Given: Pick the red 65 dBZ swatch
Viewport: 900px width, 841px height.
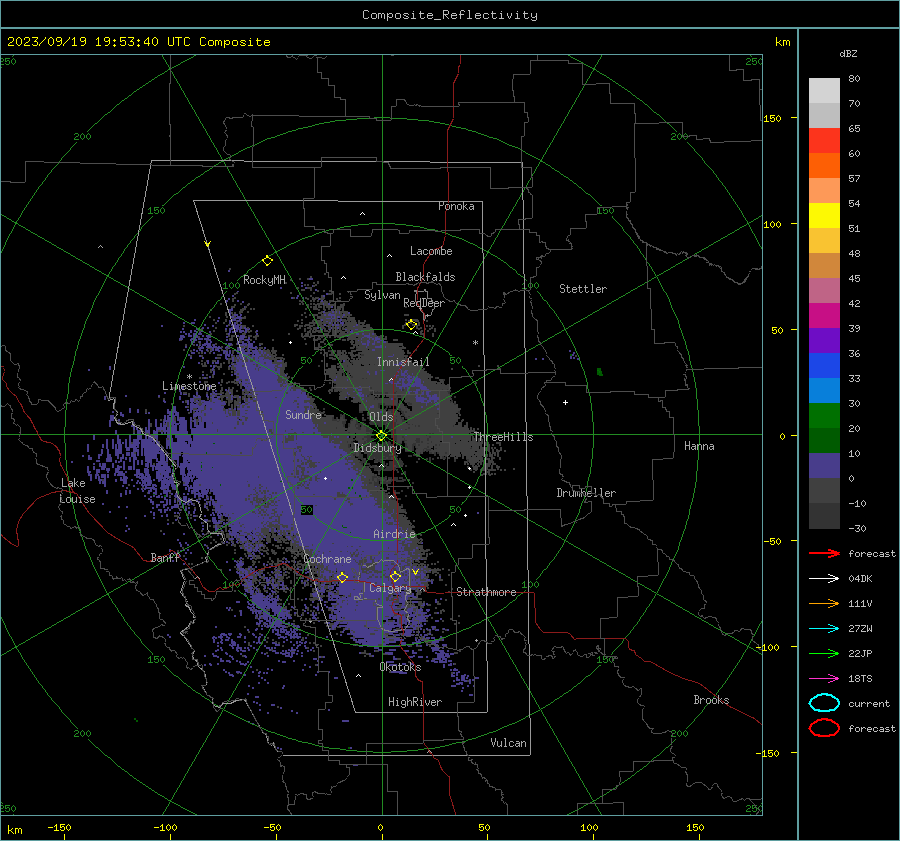Looking at the screenshot, I should coord(824,140).
